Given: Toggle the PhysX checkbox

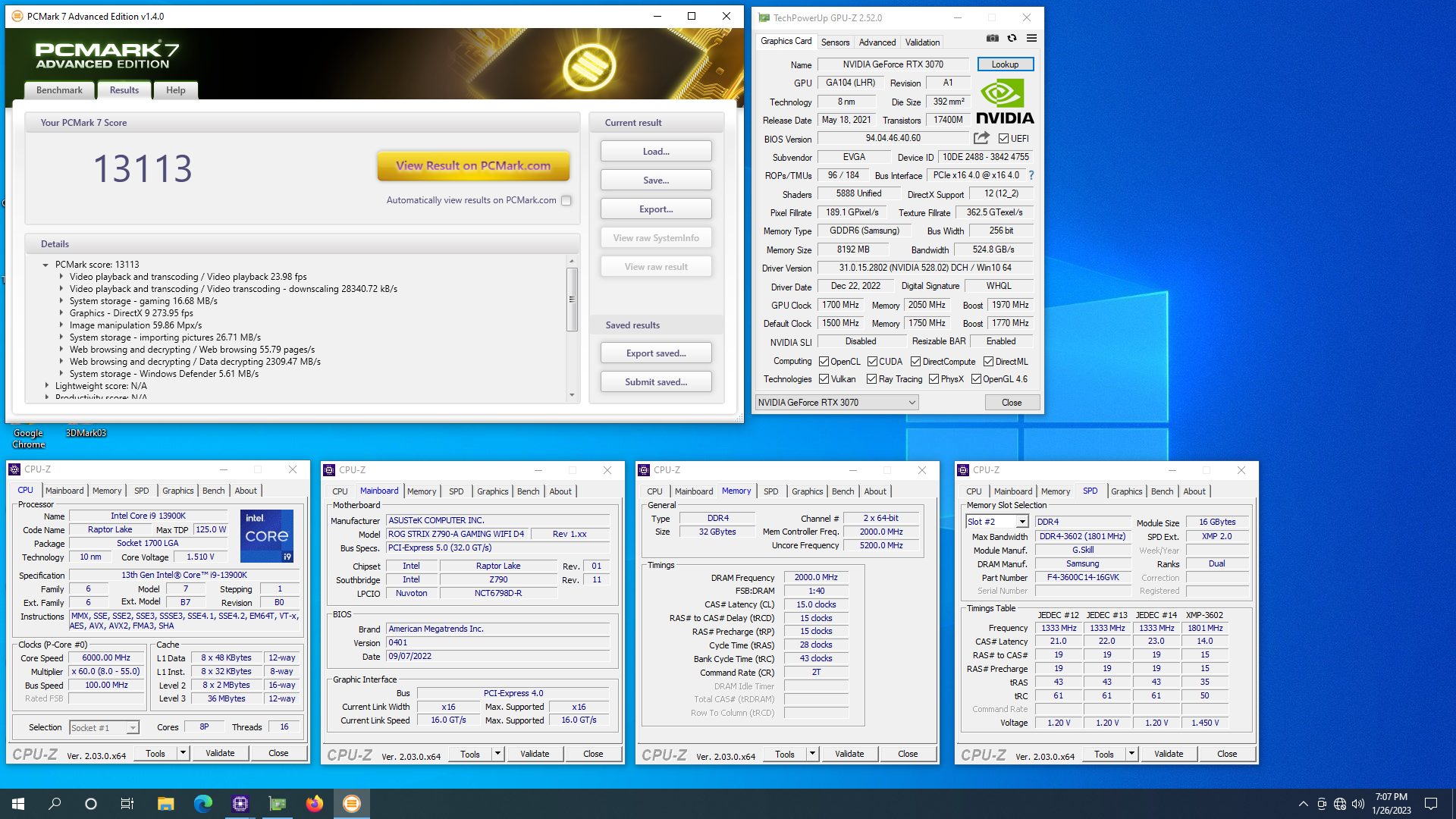Looking at the screenshot, I should [934, 379].
